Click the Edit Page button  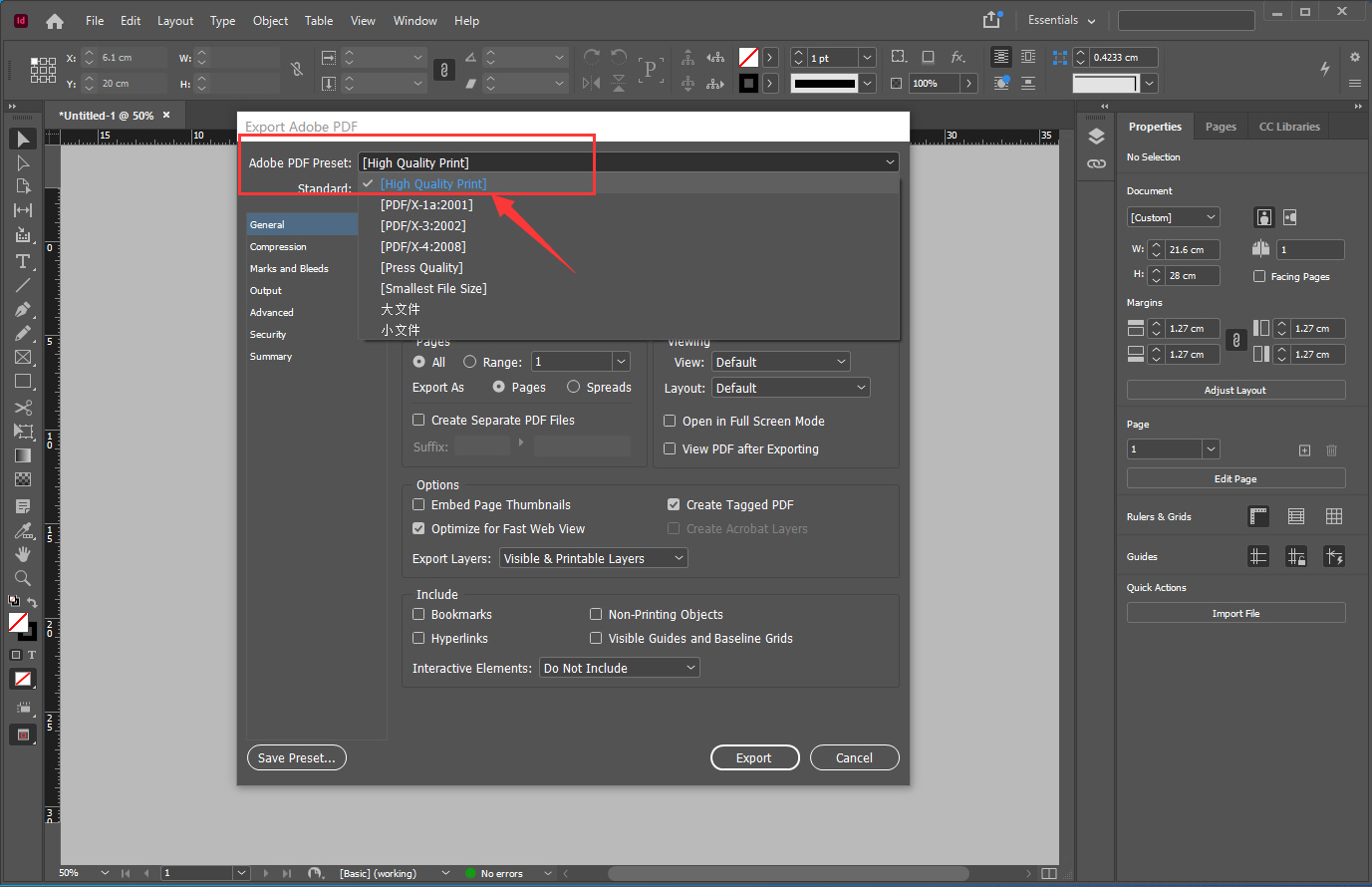(1235, 478)
